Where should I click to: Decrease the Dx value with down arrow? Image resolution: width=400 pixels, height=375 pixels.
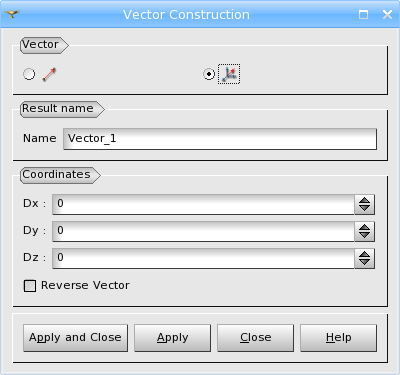point(364,209)
